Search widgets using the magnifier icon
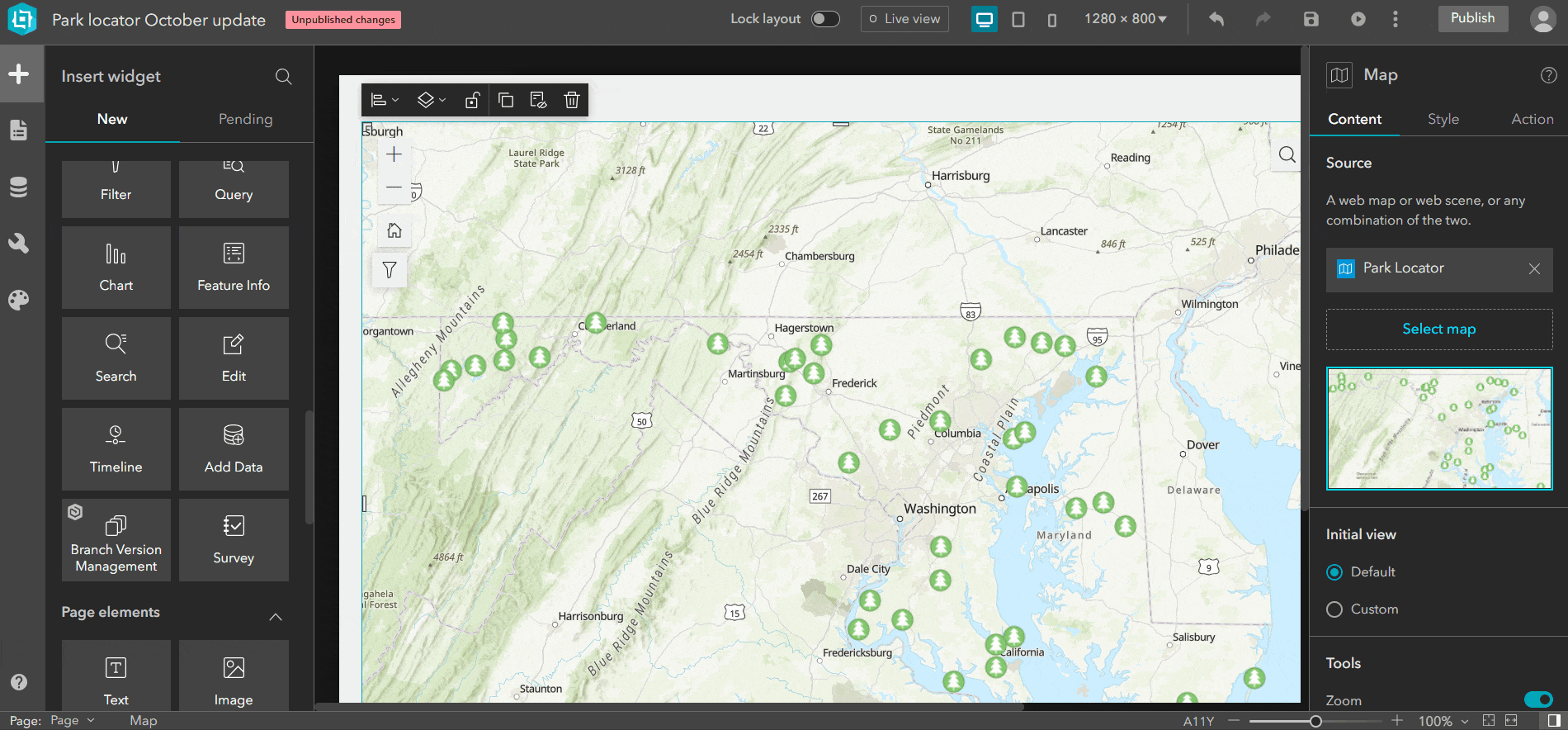Screen dimensions: 1568x730 283,77
